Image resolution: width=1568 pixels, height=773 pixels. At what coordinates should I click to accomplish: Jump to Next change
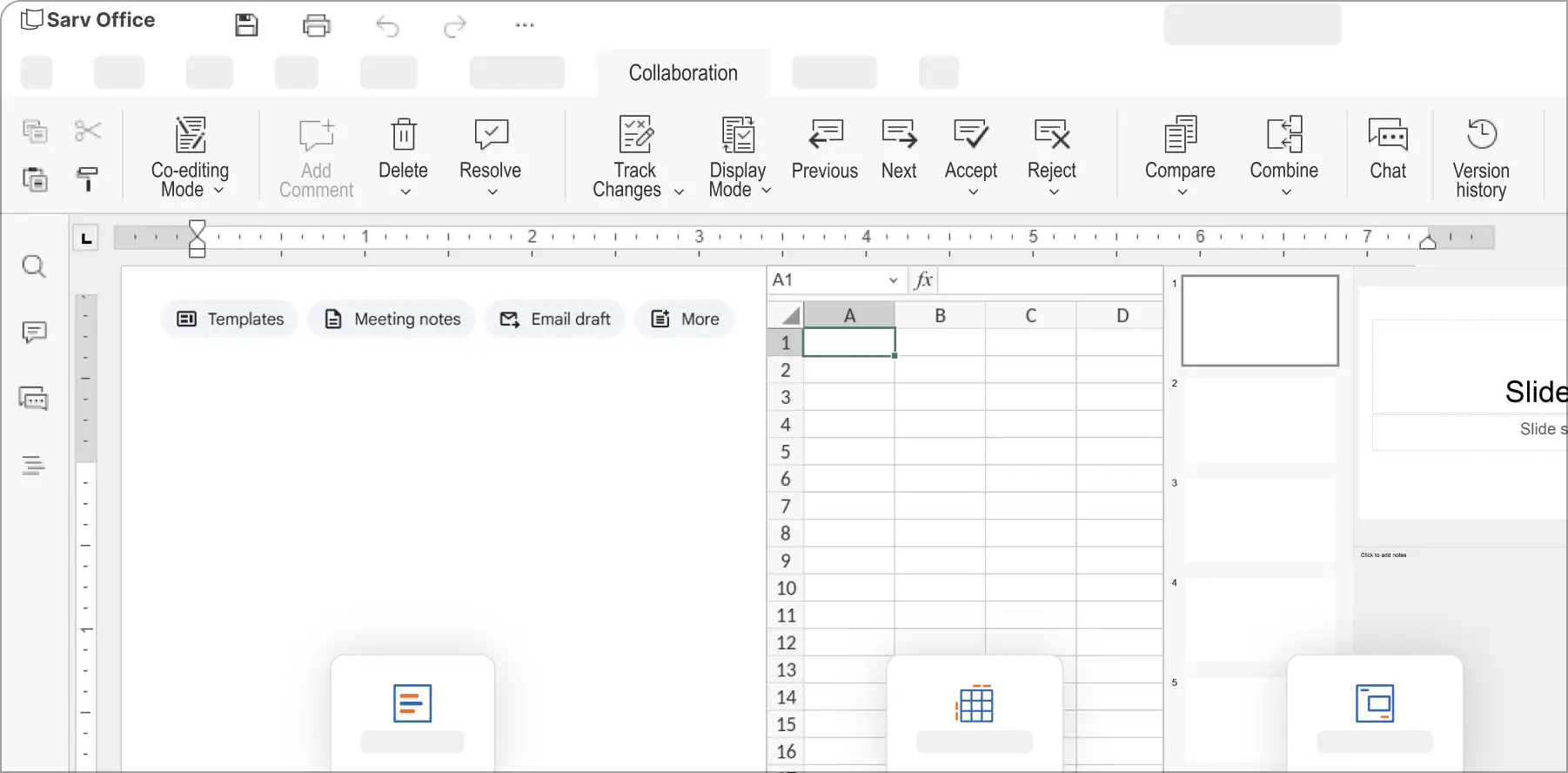pos(898,149)
